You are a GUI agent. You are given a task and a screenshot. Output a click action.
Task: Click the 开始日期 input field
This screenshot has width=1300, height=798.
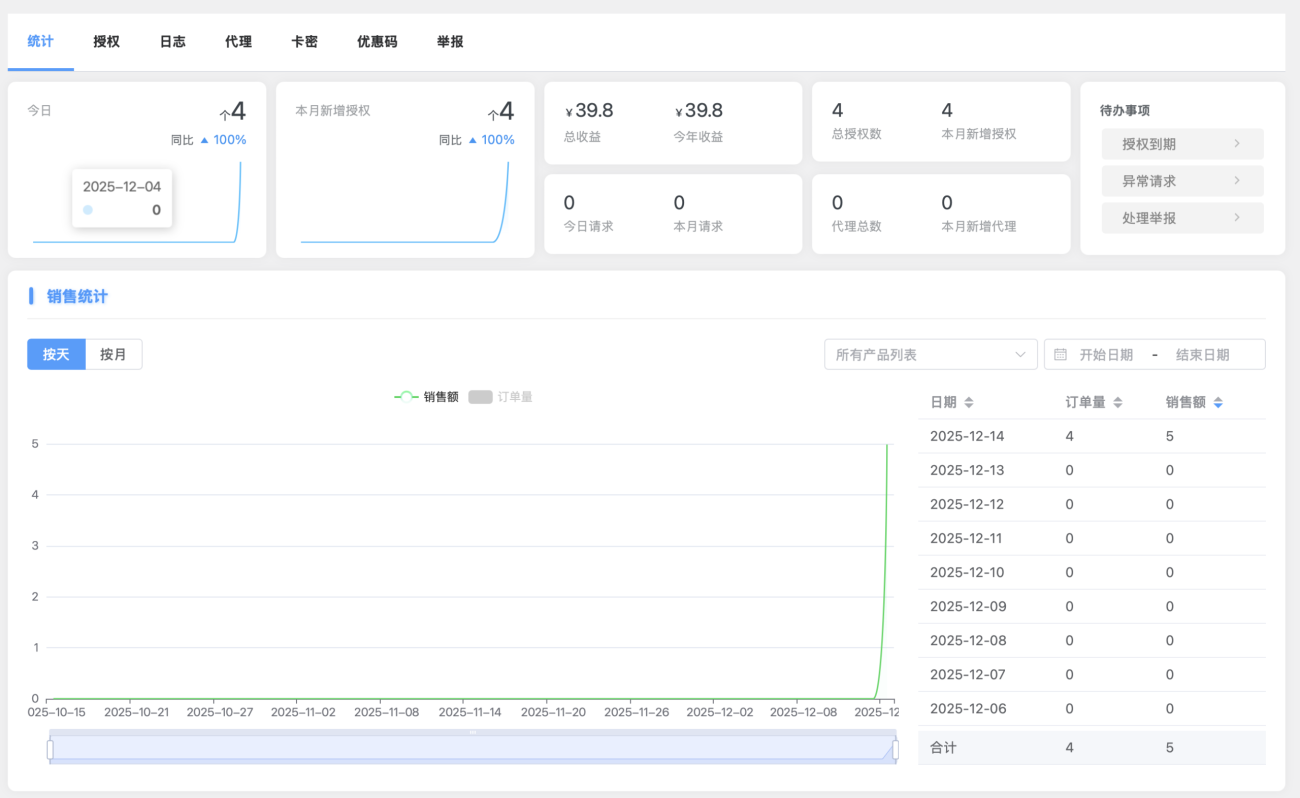tap(1106, 354)
